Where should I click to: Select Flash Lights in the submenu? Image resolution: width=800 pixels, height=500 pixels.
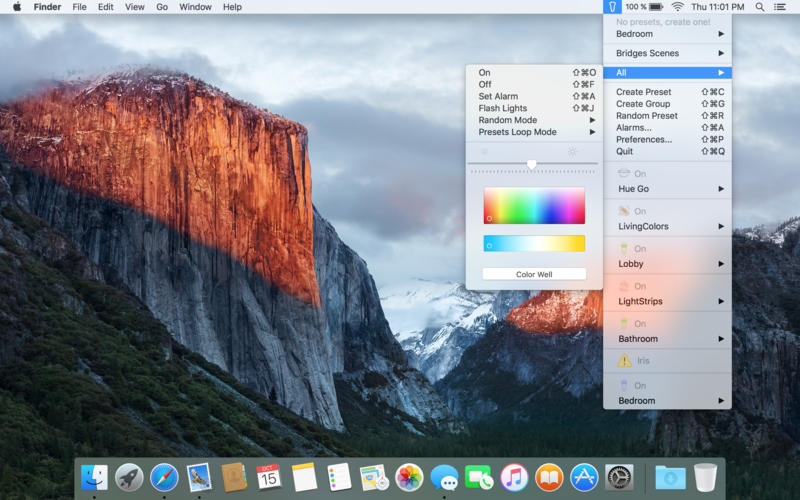click(x=503, y=108)
